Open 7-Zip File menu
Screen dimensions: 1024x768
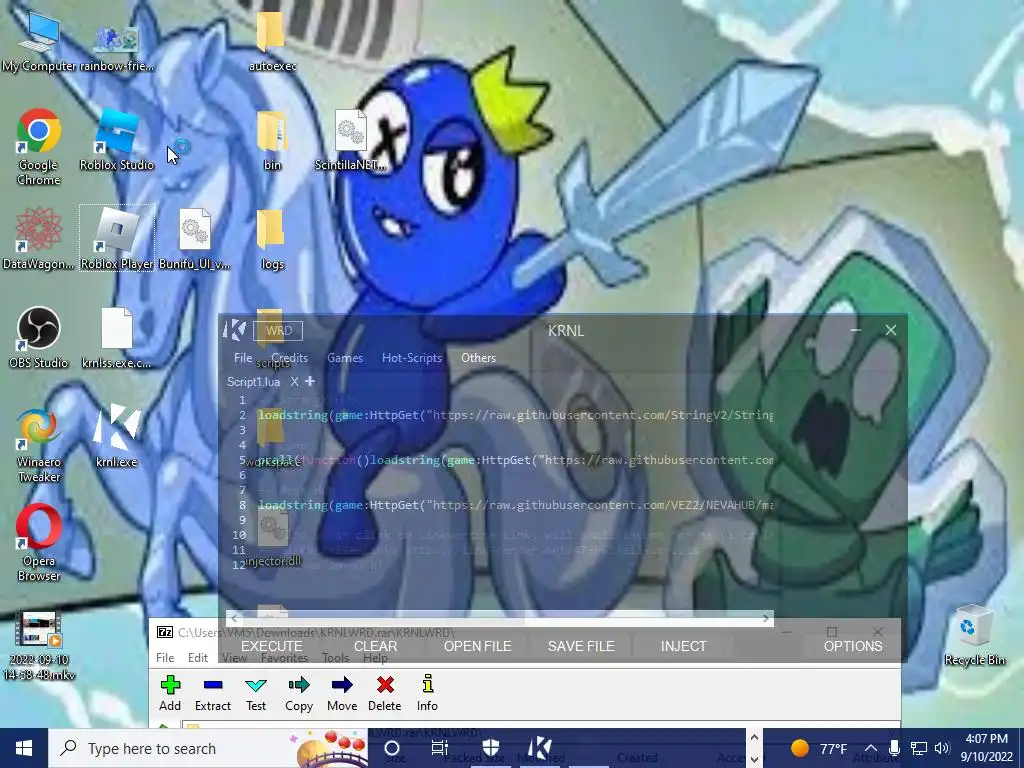(x=165, y=658)
